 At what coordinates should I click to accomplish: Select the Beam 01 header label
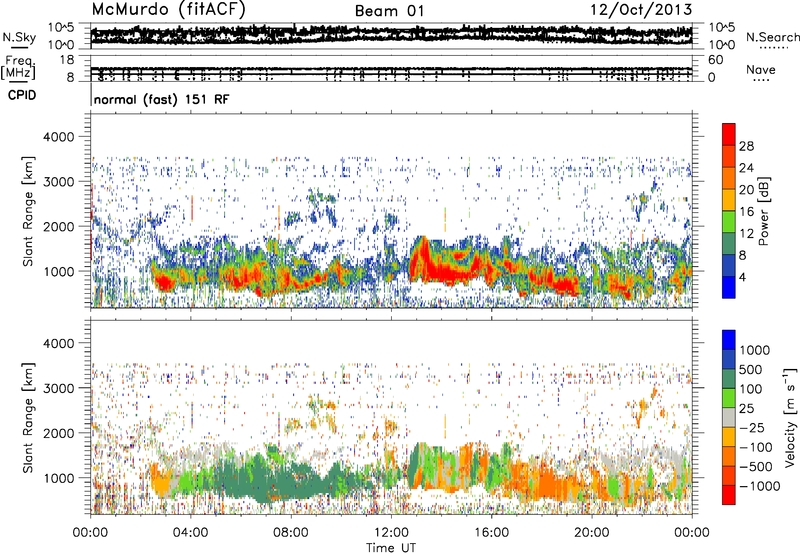pyautogui.click(x=389, y=11)
